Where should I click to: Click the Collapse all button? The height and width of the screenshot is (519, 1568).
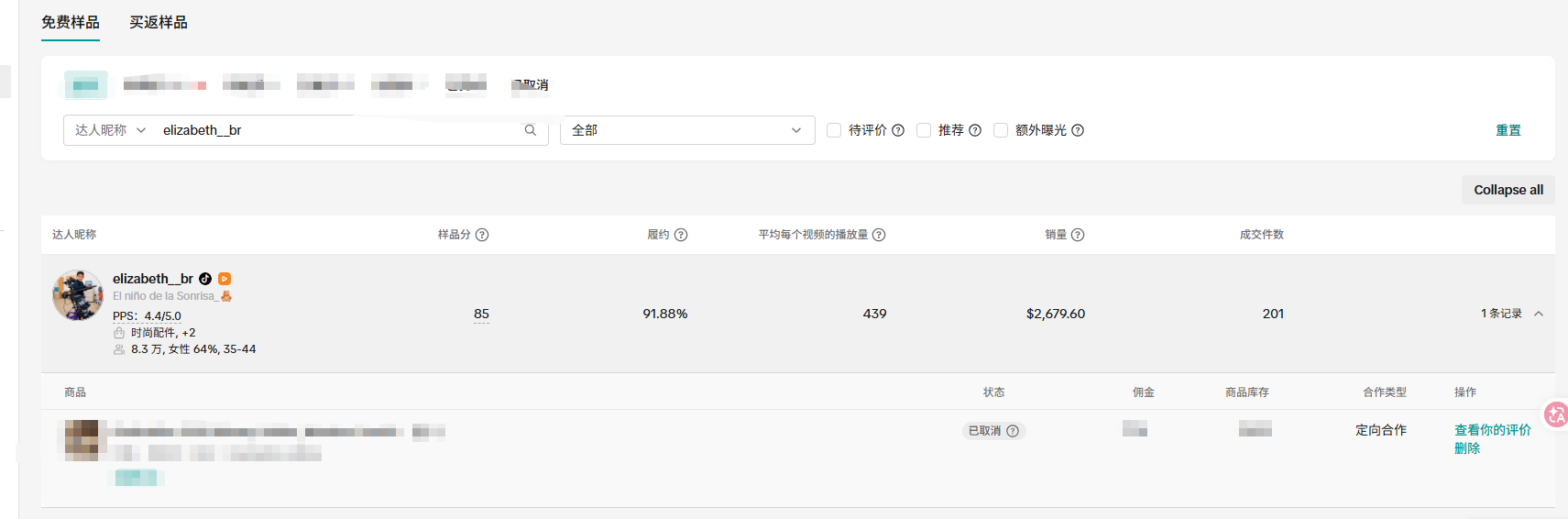[1508, 190]
